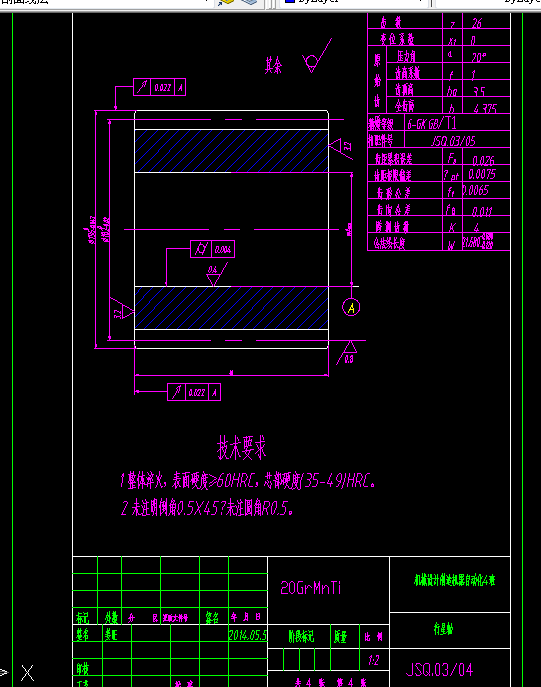Click the material text 20GrMnTi
541x687 pixels.
pos(311,588)
